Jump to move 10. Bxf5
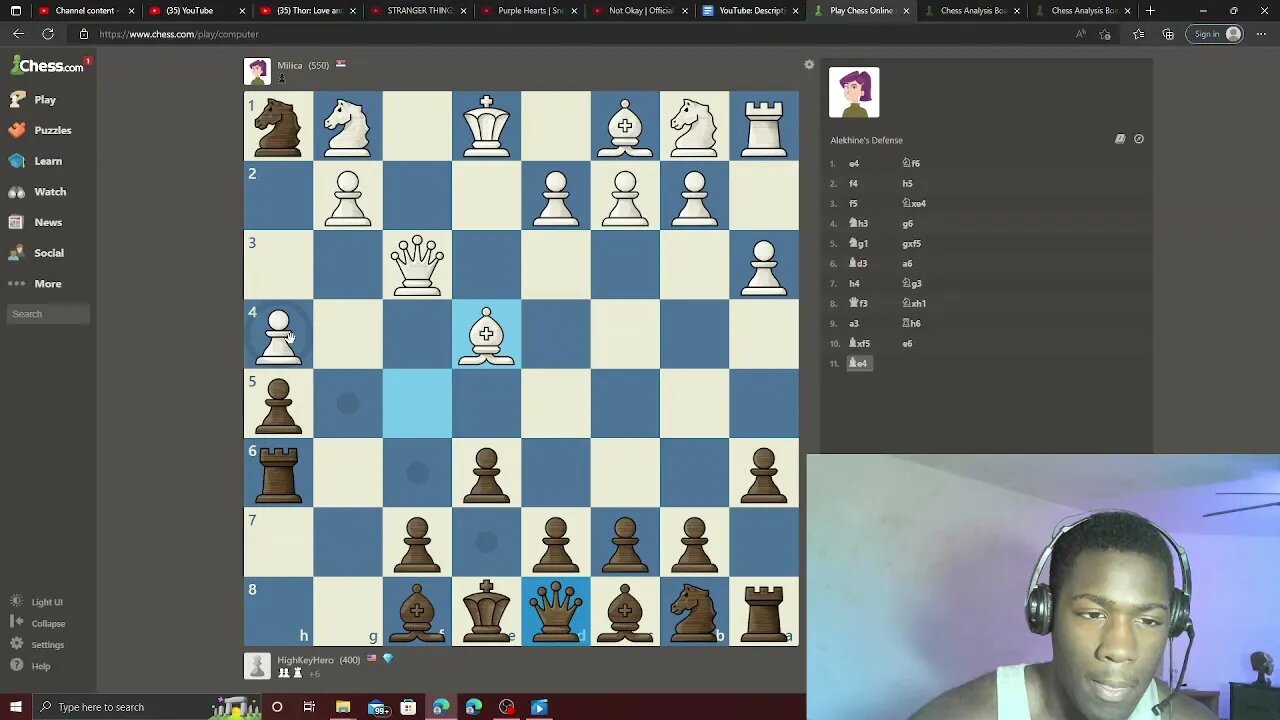Viewport: 1280px width, 720px height. pos(860,343)
